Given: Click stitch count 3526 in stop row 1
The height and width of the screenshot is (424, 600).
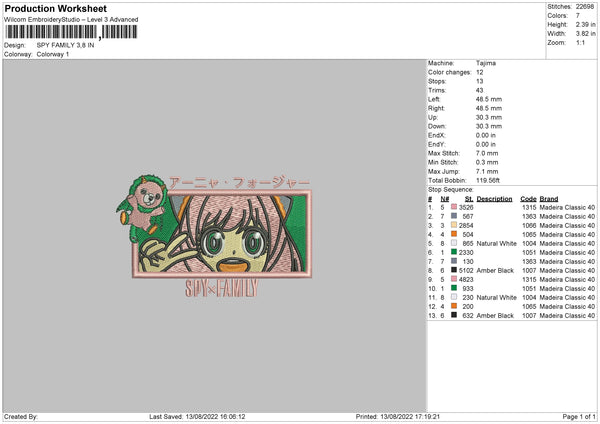Looking at the screenshot, I should (466, 207).
